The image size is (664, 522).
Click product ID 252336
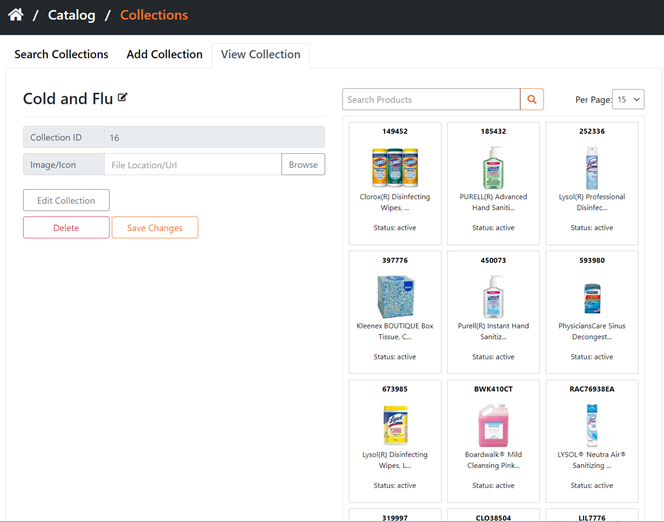(592, 131)
